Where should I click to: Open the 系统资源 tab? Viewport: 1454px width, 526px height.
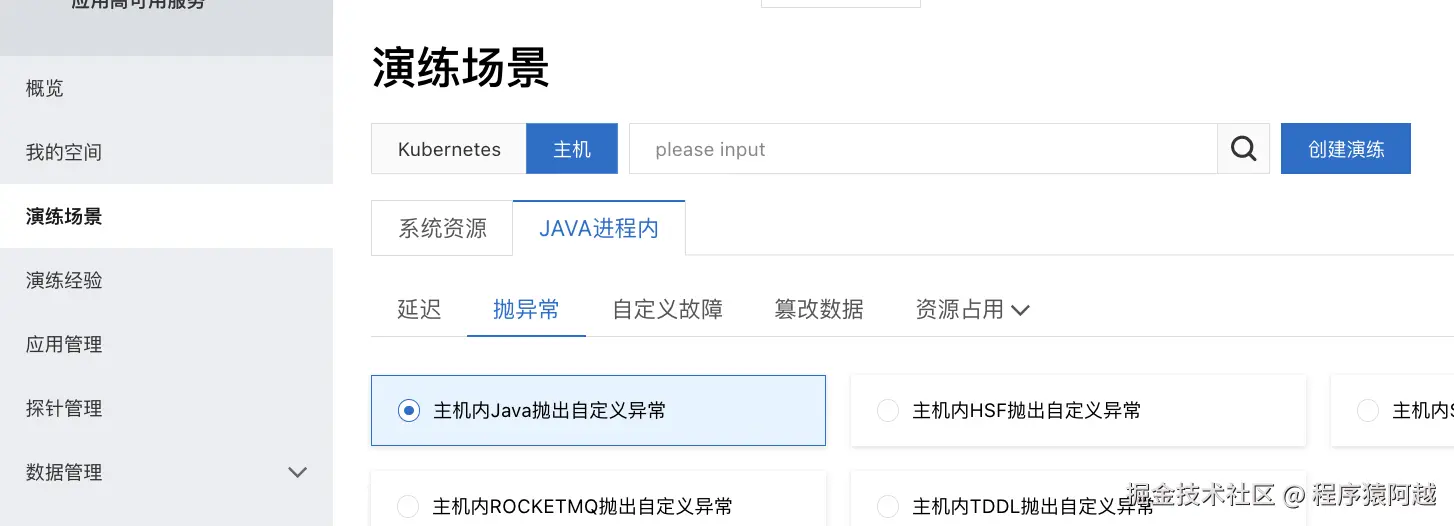(x=442, y=228)
